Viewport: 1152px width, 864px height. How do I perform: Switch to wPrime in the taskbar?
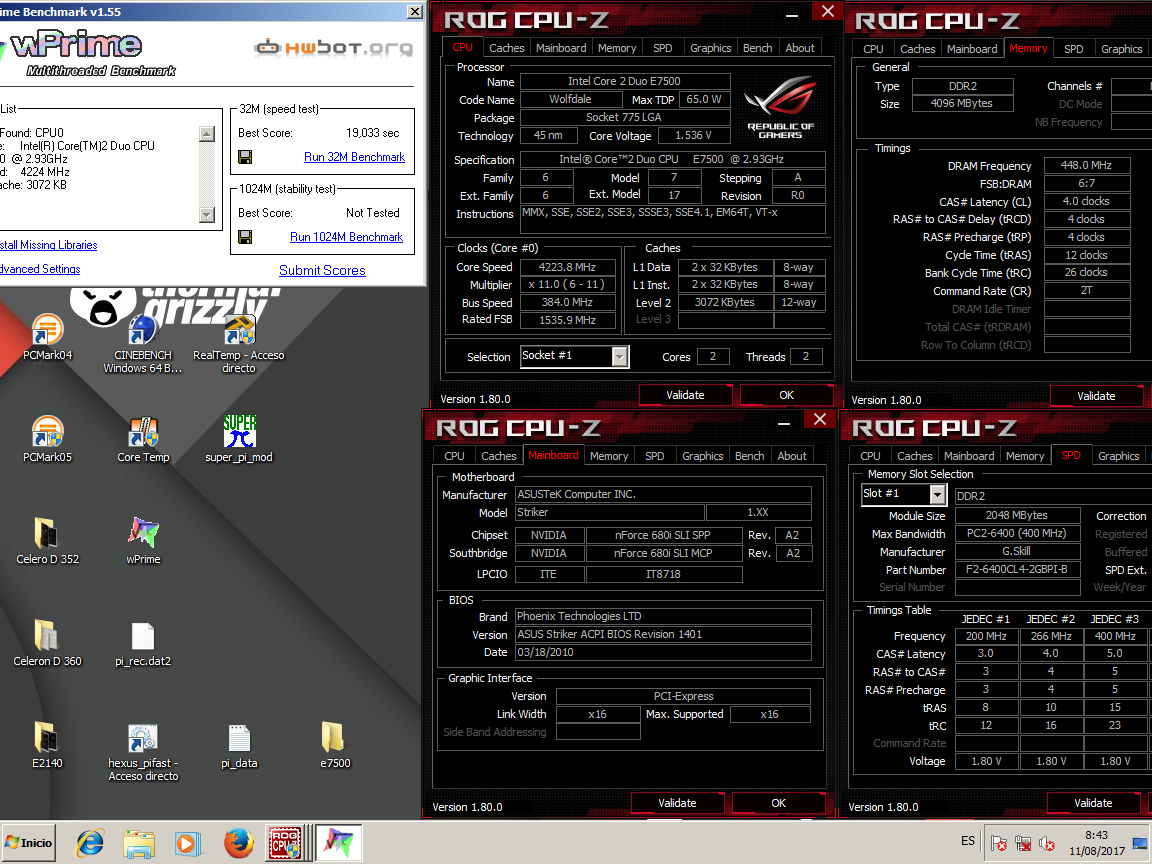pos(338,843)
